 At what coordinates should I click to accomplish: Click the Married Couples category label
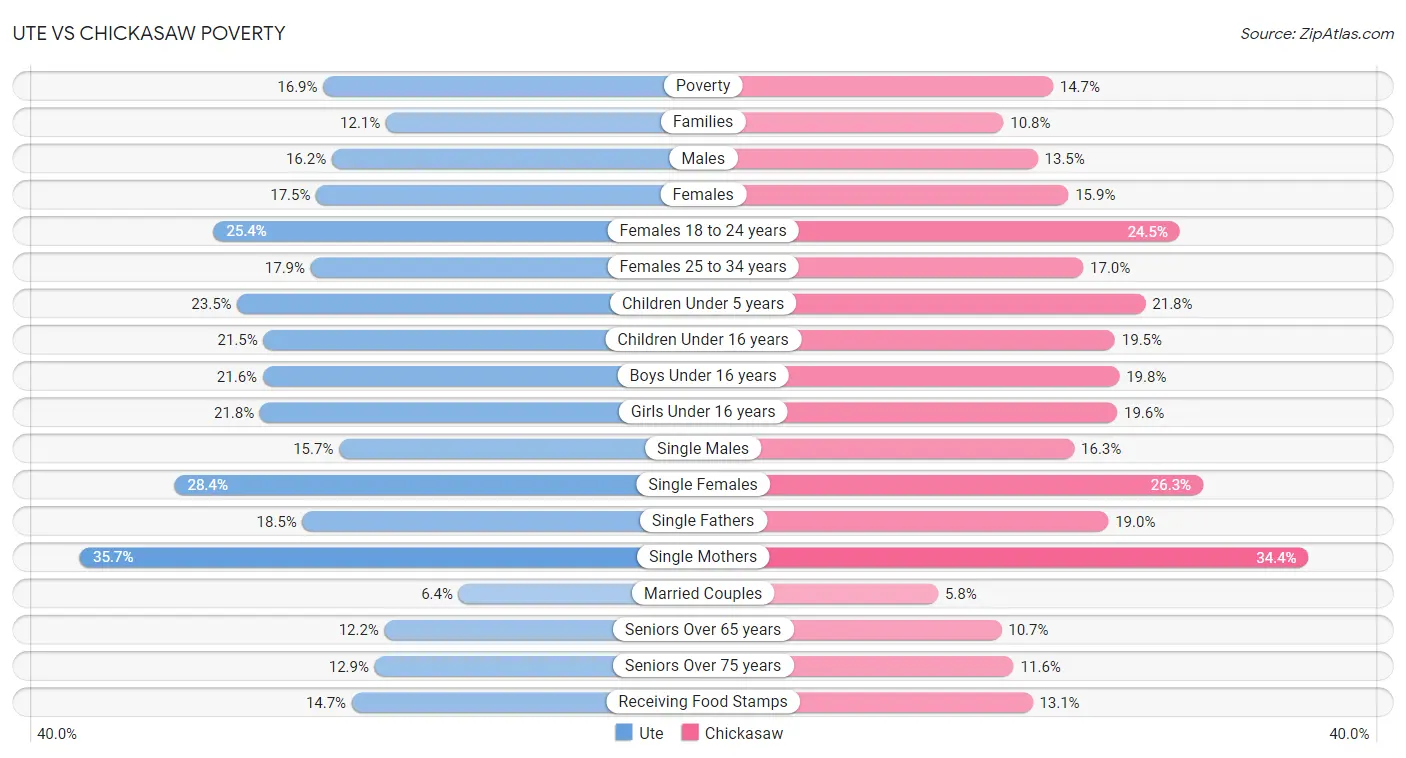[x=703, y=593]
